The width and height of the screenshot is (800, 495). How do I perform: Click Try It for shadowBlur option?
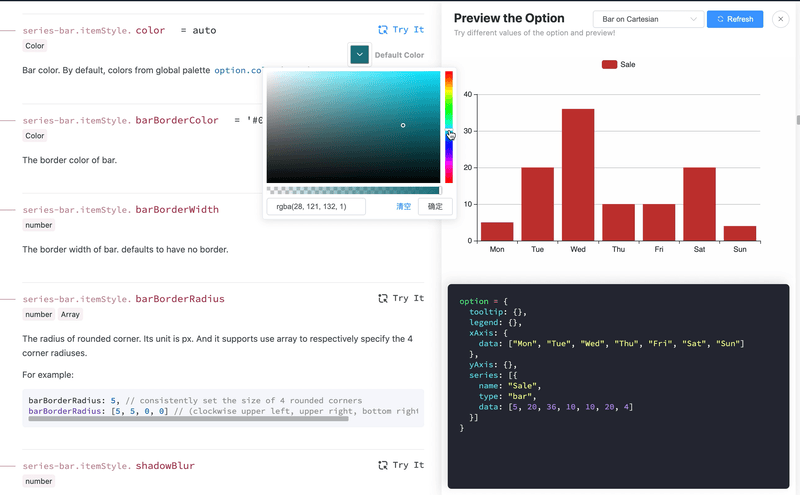401,465
